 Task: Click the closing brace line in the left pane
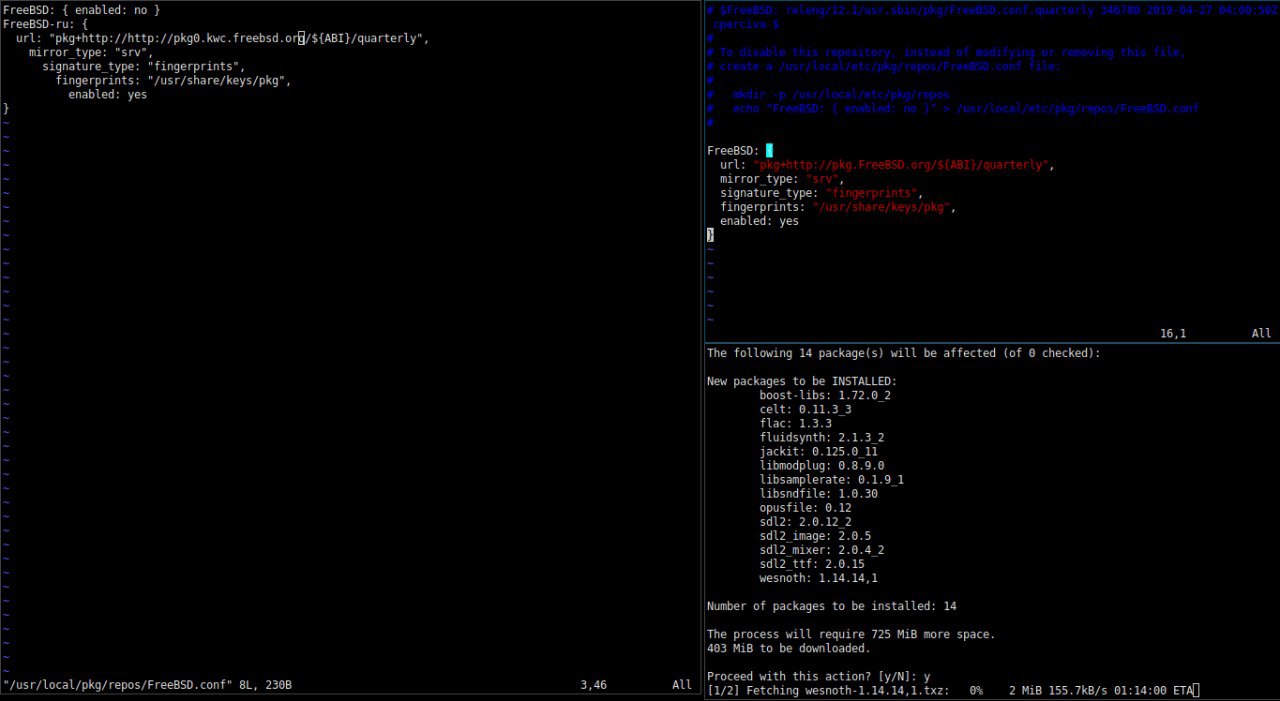(x=6, y=108)
